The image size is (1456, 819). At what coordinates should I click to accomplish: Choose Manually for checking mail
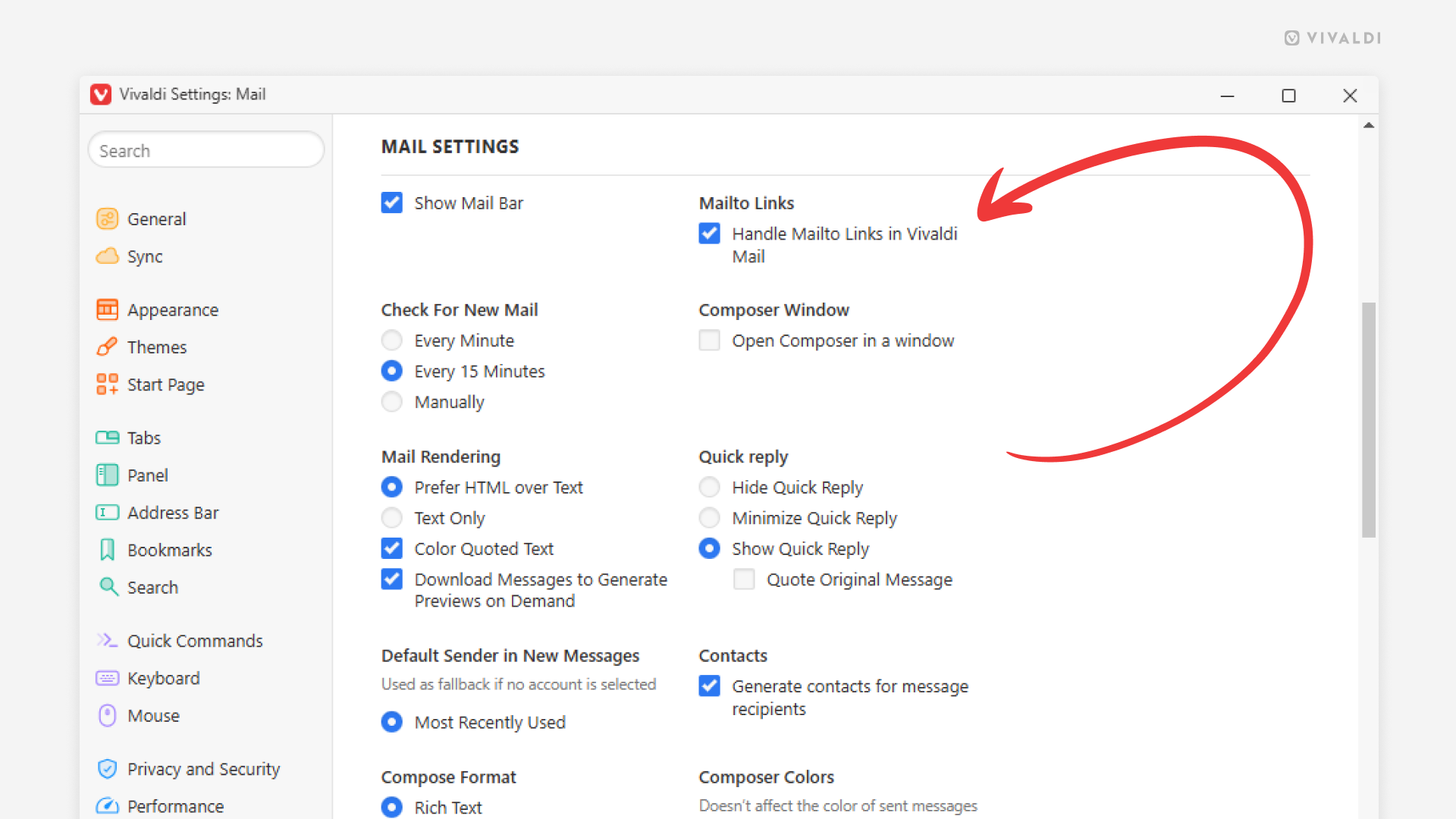[x=391, y=401]
